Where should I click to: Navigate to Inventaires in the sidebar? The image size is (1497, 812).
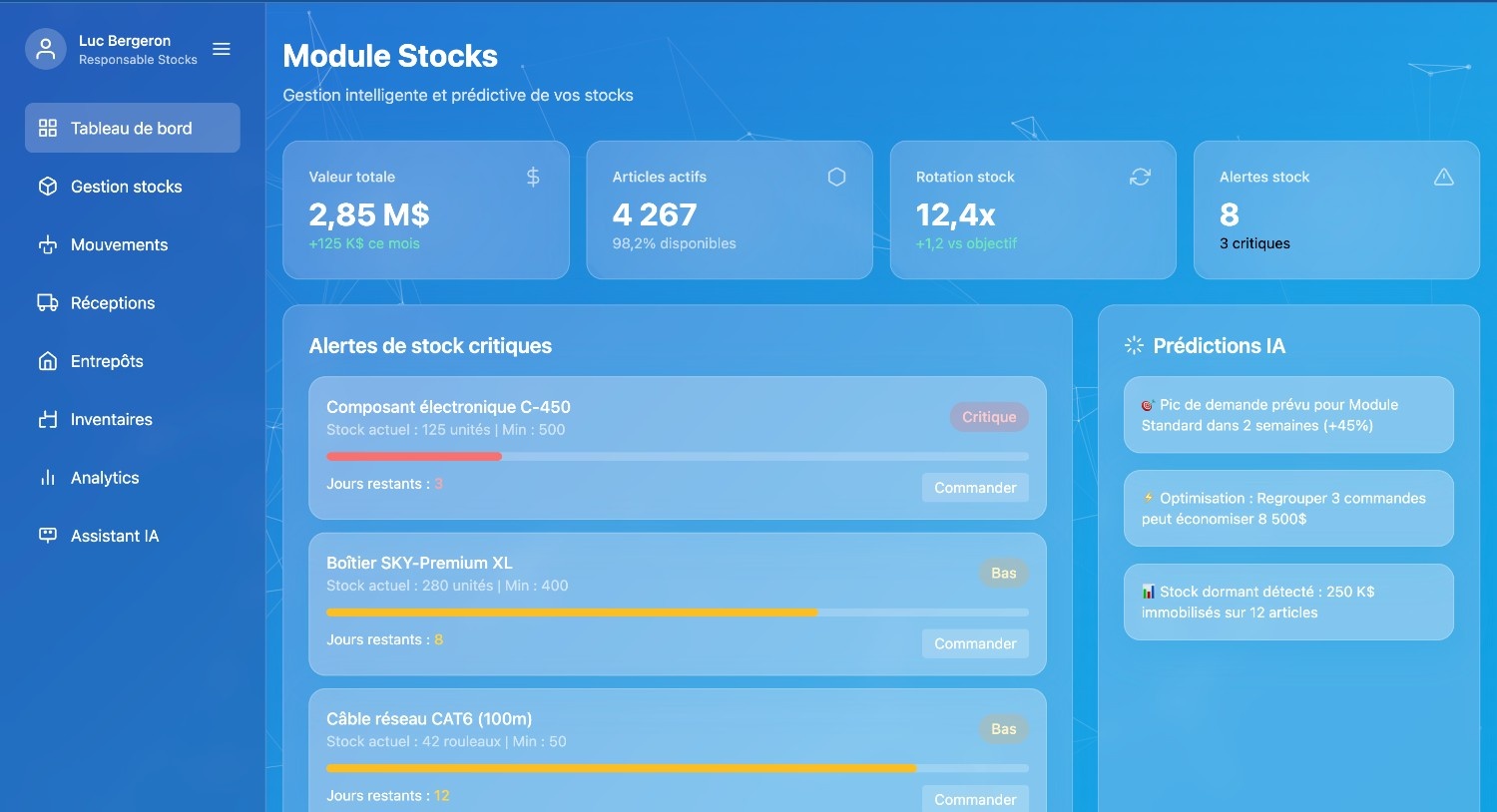pyautogui.click(x=111, y=420)
